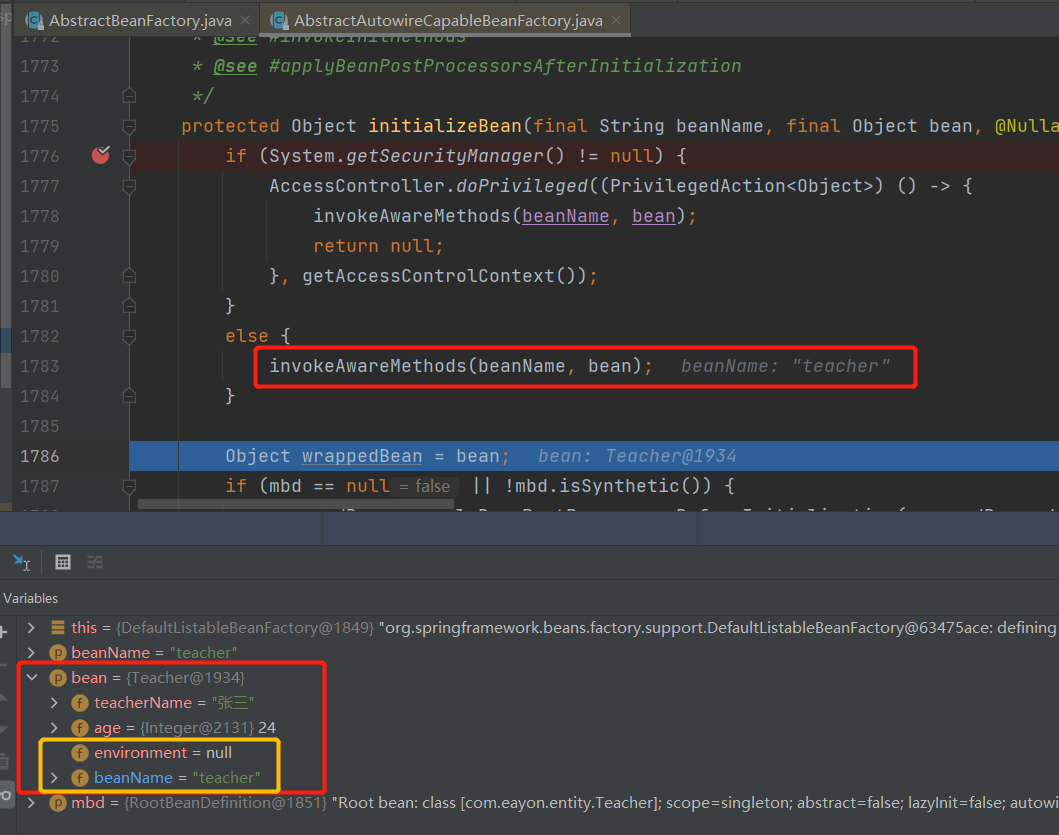Collapse the else block fold at line 1782
The width and height of the screenshot is (1059, 835).
click(129, 336)
